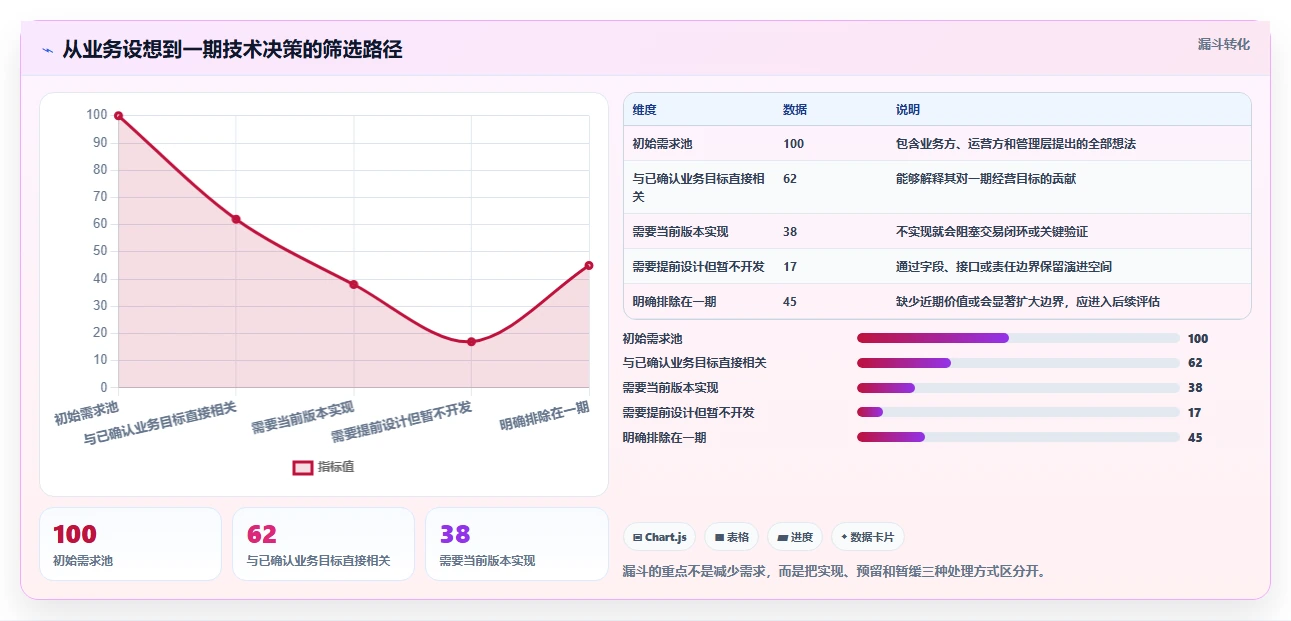
Task: Toggle the 指标值 legend swatch
Action: 303,467
